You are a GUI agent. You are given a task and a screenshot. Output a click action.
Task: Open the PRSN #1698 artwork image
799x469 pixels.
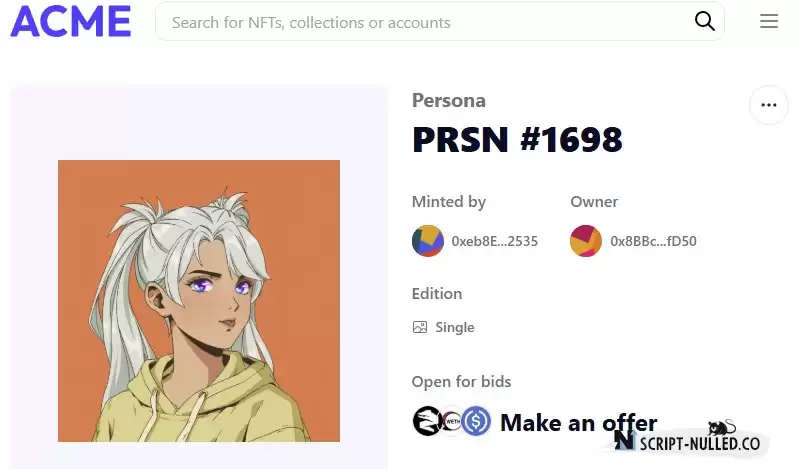point(199,301)
